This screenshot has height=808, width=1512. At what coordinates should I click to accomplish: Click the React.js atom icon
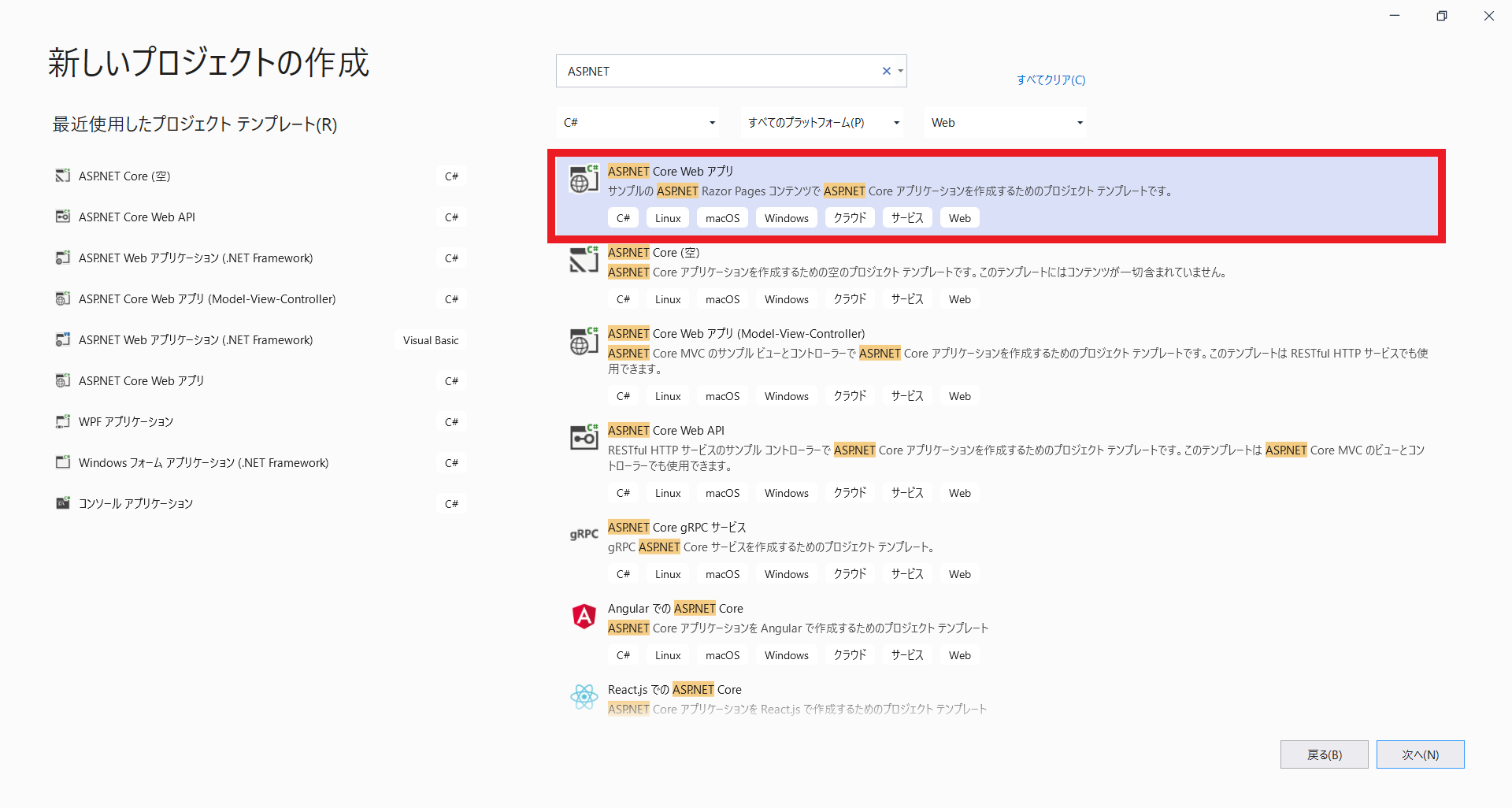click(x=584, y=696)
